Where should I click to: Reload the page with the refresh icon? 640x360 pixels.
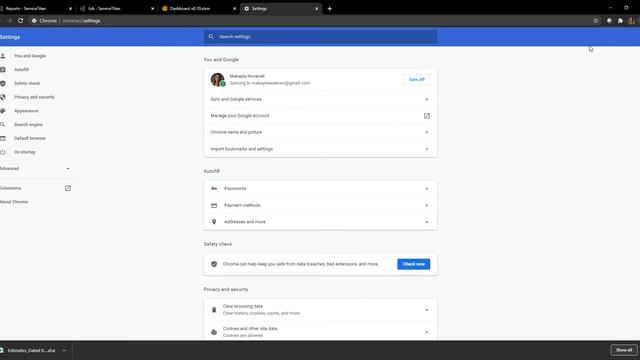20,20
